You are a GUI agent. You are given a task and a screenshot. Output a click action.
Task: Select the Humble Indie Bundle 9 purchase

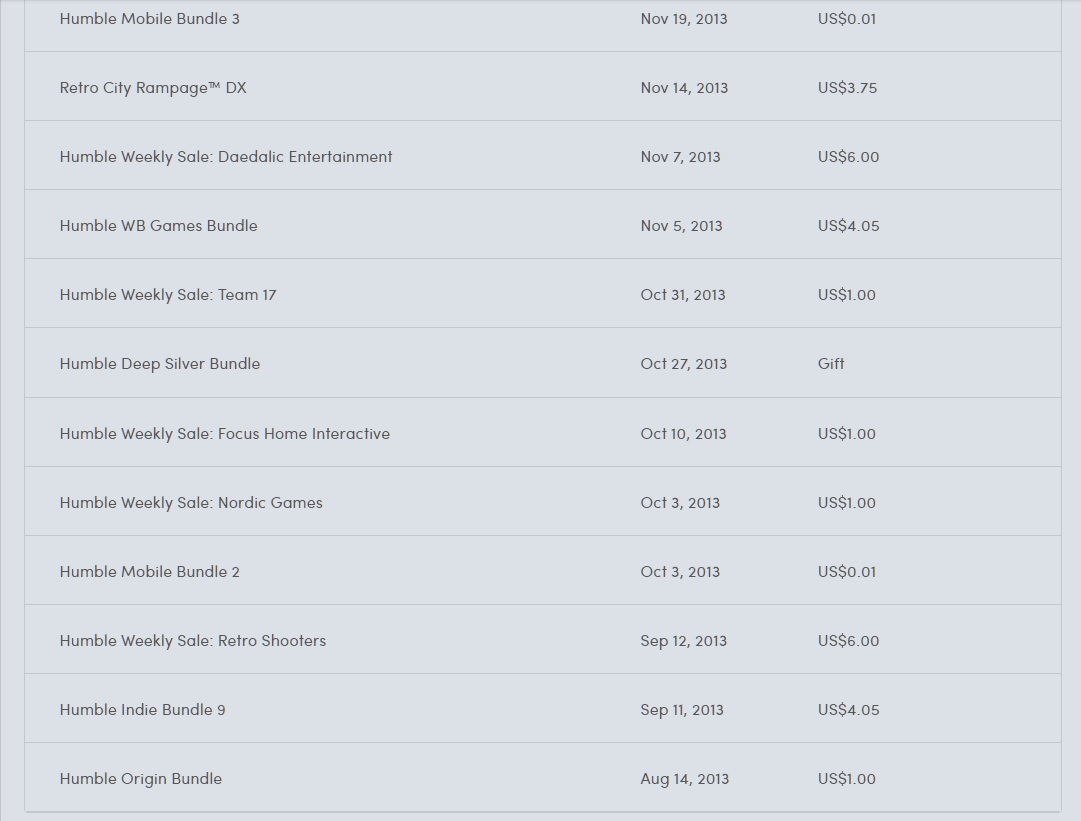(142, 710)
